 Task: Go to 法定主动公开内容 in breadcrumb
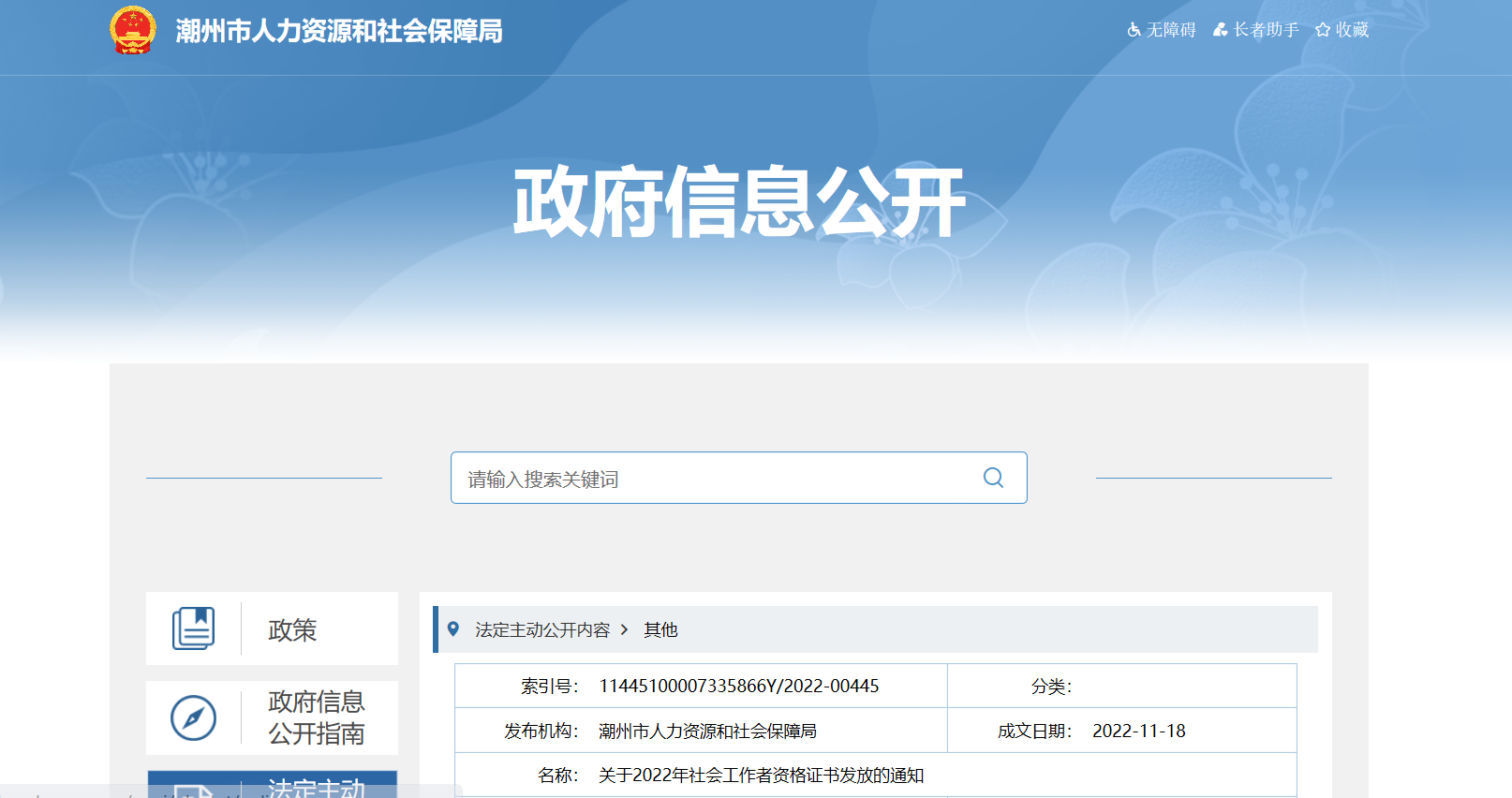542,630
